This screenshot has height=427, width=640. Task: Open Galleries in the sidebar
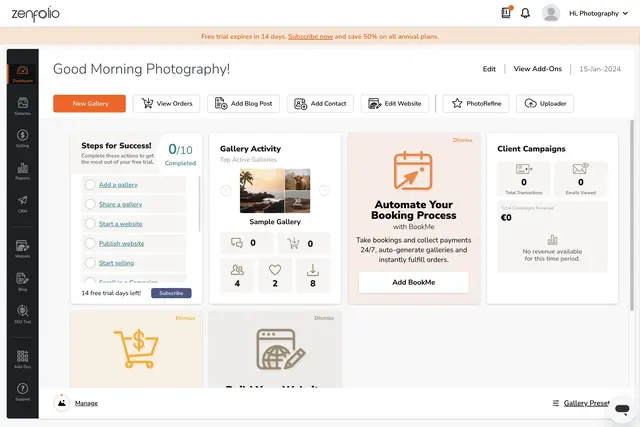[x=22, y=106]
